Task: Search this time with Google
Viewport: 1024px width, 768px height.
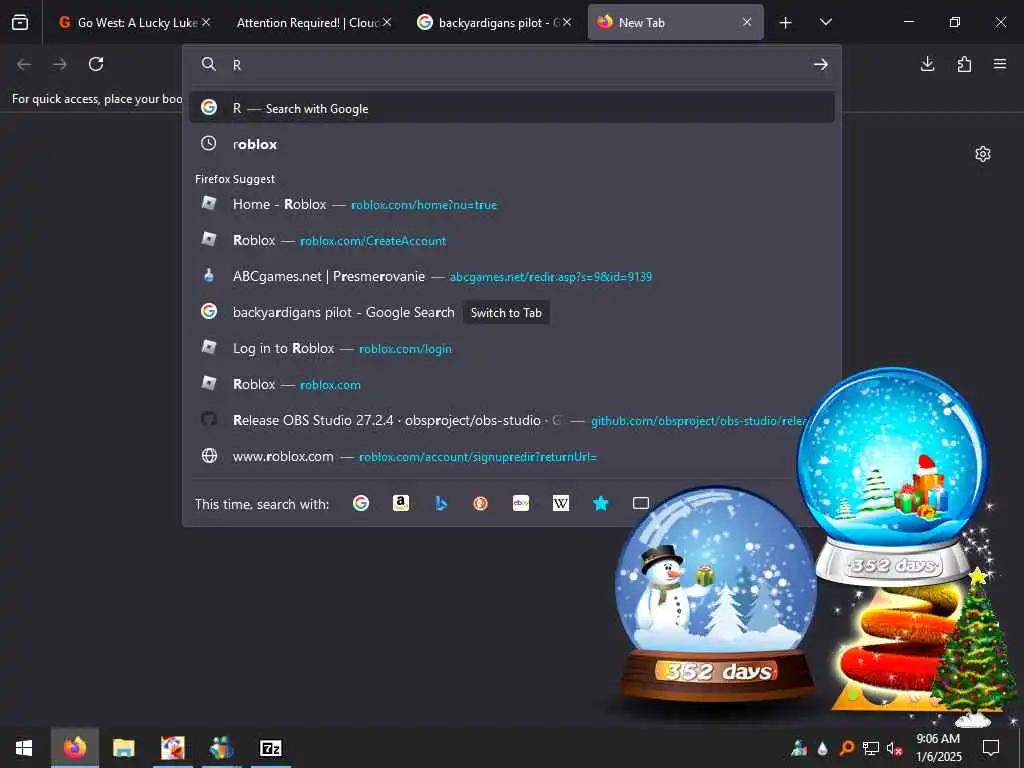Action: [x=360, y=503]
